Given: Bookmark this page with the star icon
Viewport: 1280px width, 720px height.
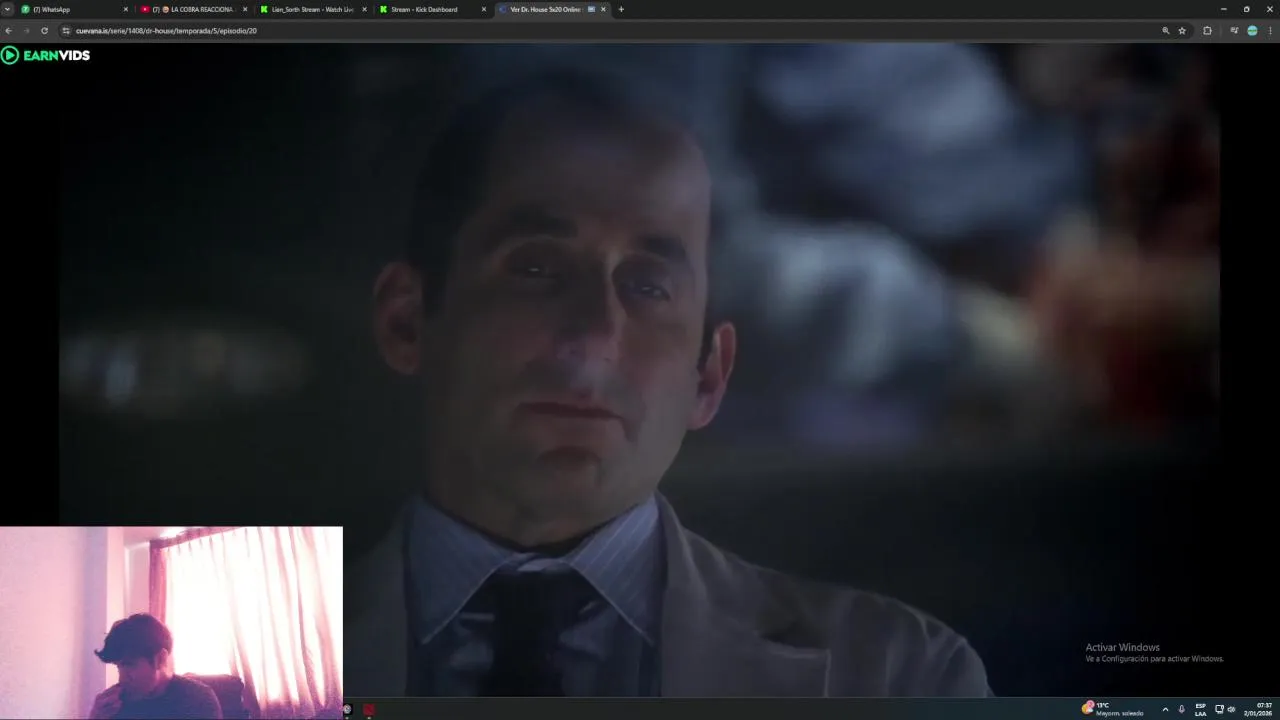Looking at the screenshot, I should pyautogui.click(x=1182, y=31).
